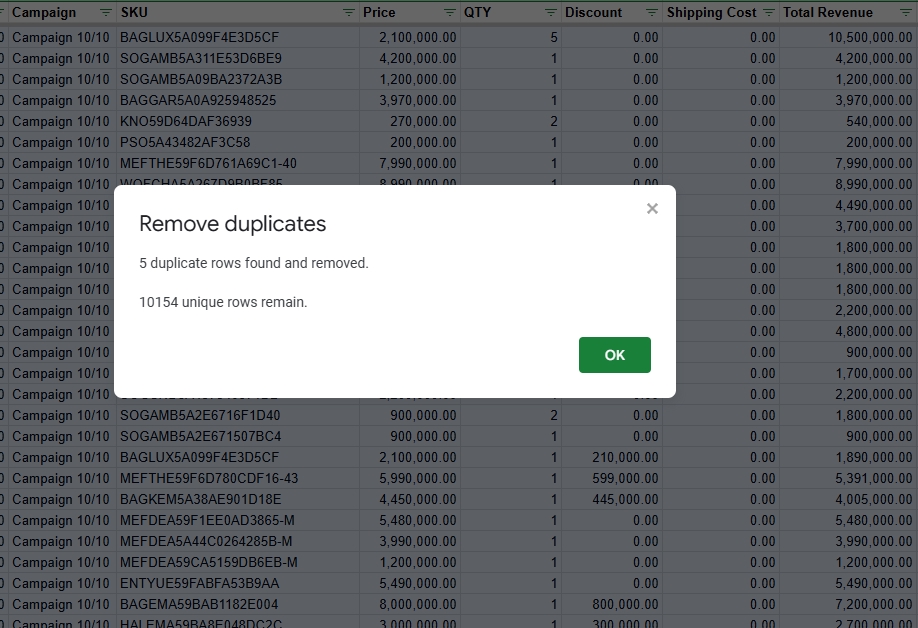
Task: Open the SKU column filter
Action: (x=348, y=12)
